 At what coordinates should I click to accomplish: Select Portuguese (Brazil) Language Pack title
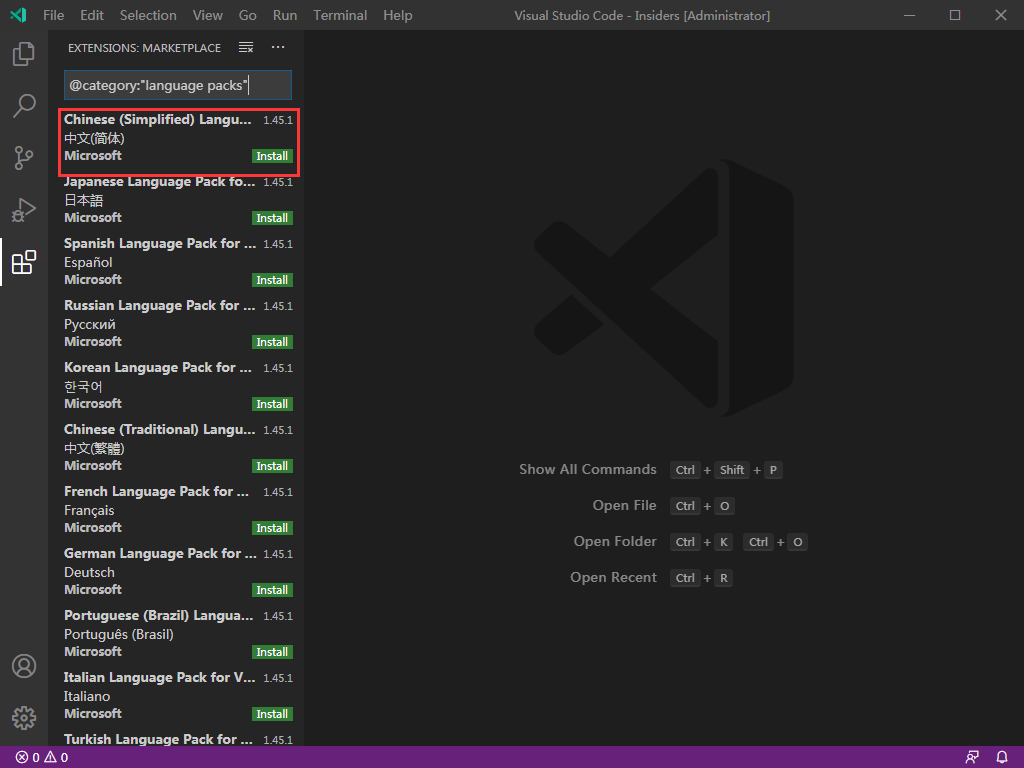[159, 616]
